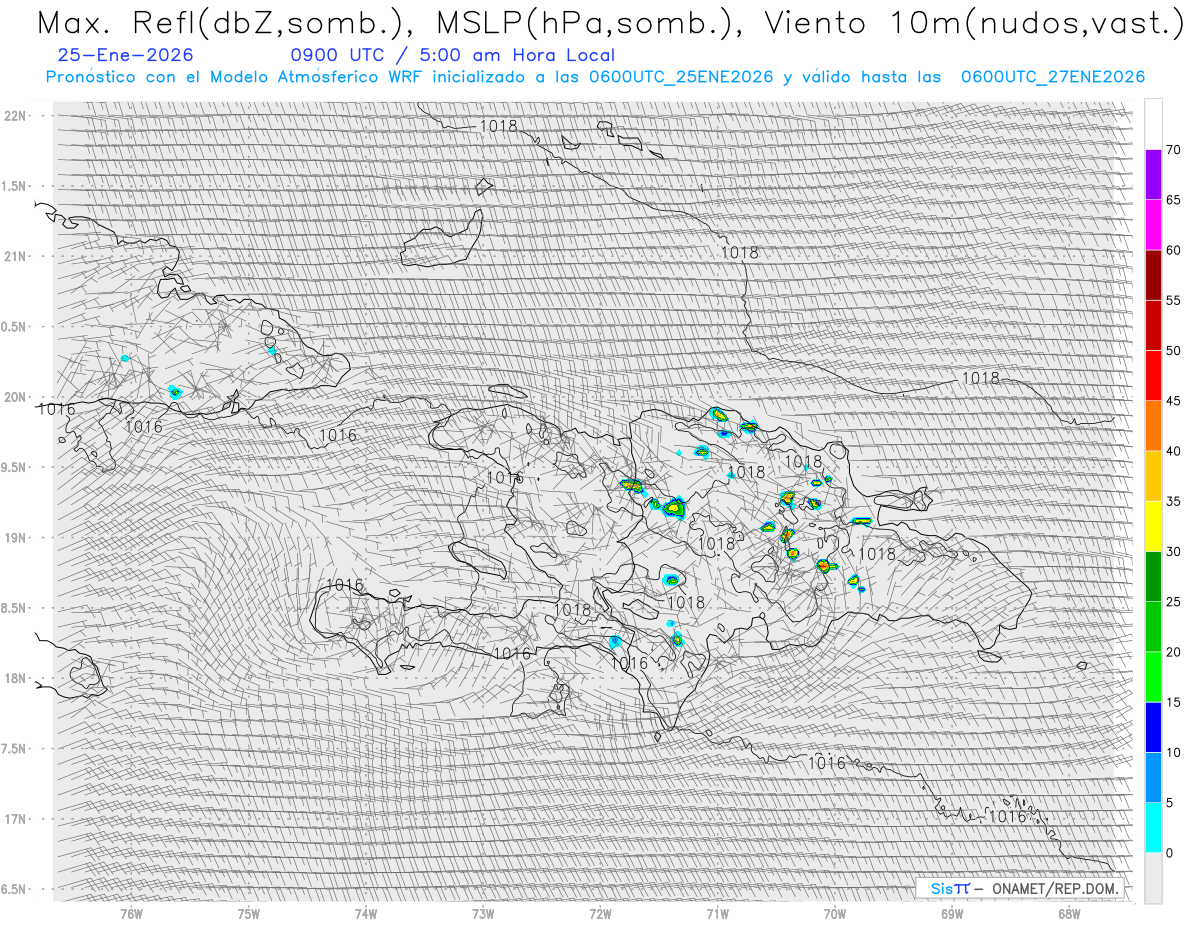
Task: Pick the light blue 5-10 dBZ swatch
Action: pos(1153,777)
